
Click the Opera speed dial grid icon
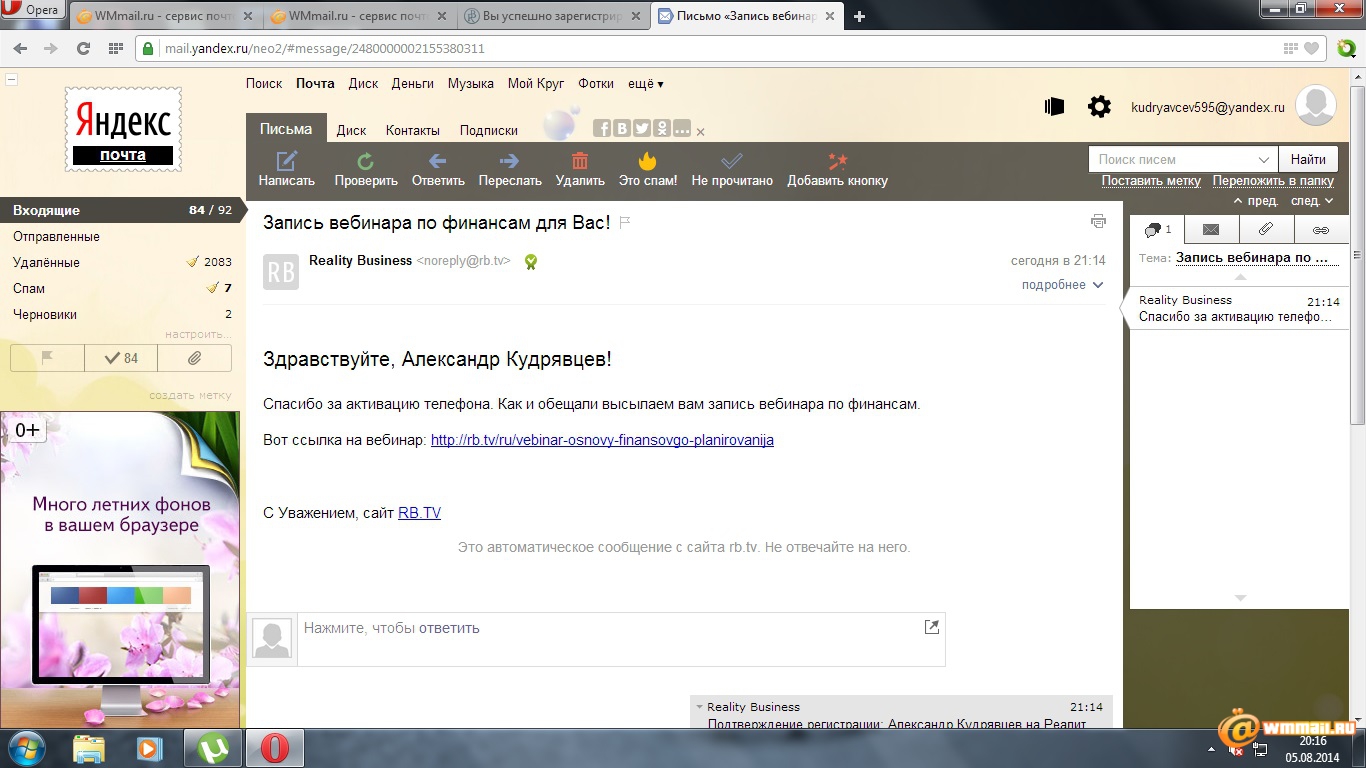click(115, 48)
